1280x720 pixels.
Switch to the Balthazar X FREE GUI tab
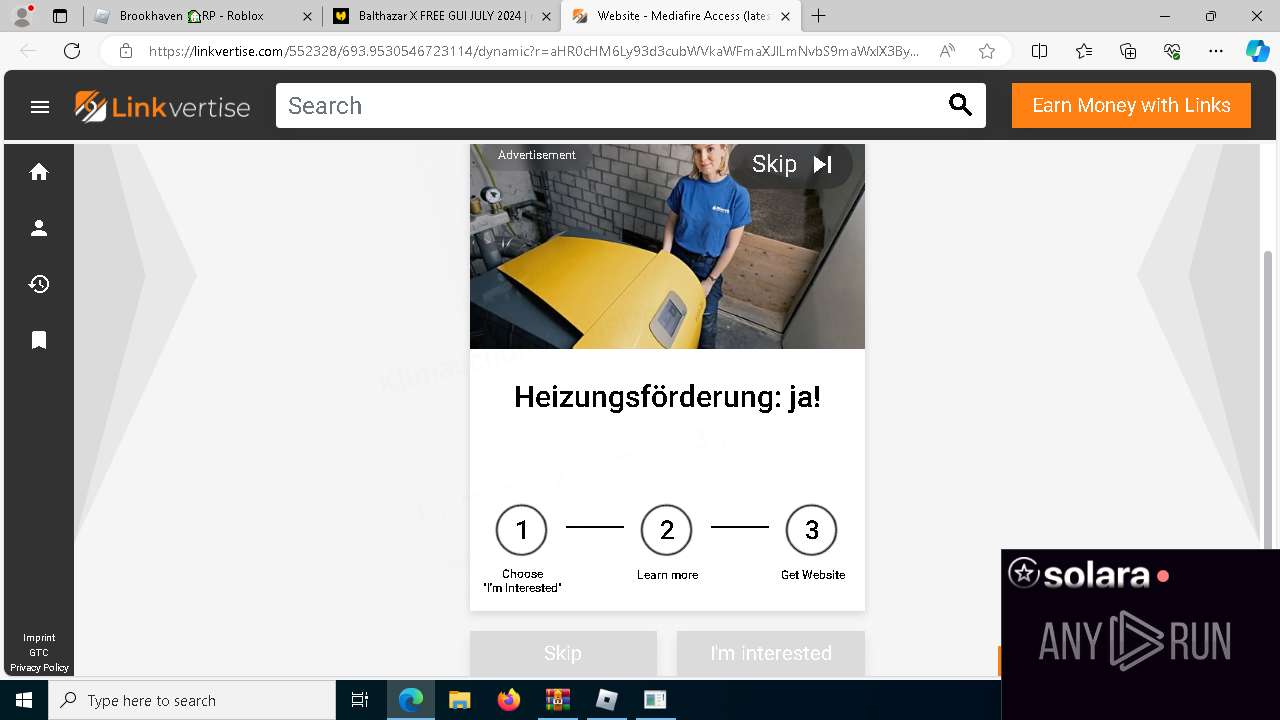click(x=441, y=16)
